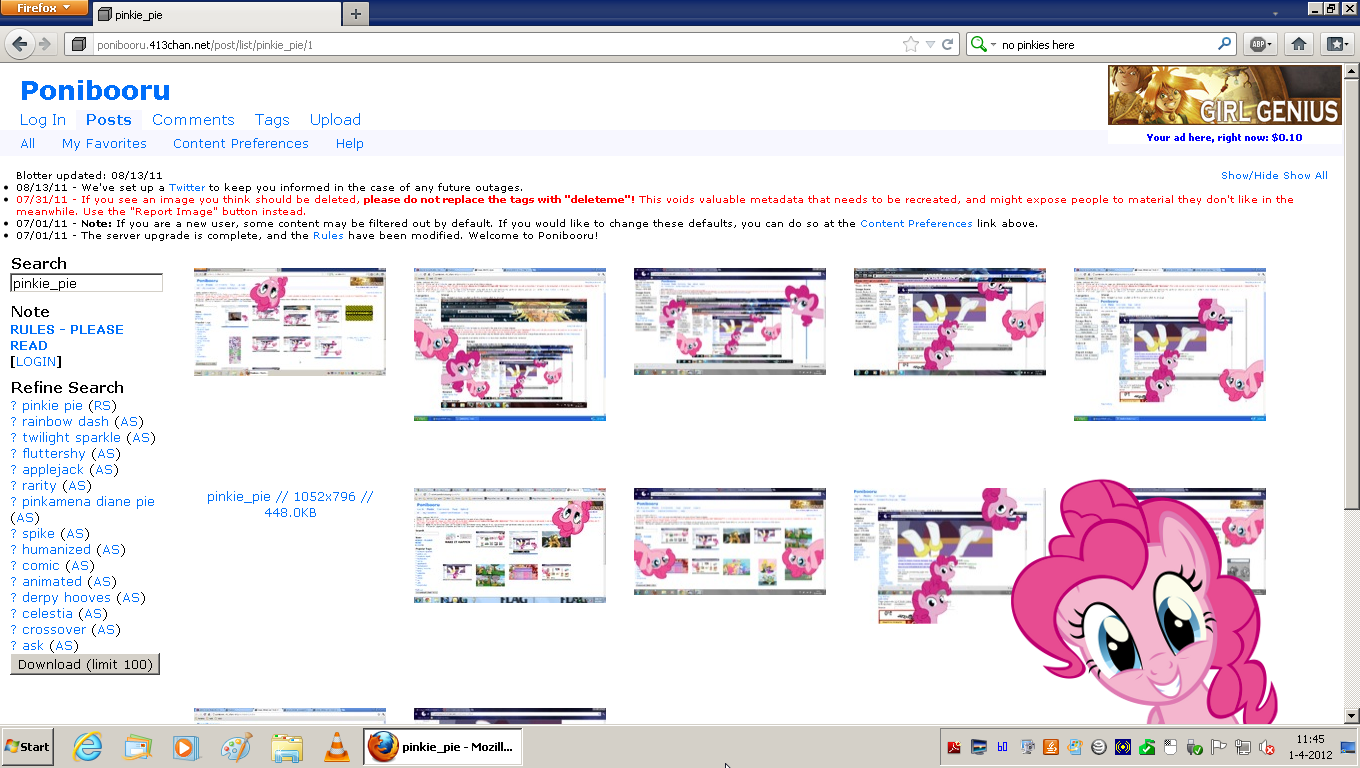Open the Log In menu item
1360x768 pixels.
pos(43,120)
